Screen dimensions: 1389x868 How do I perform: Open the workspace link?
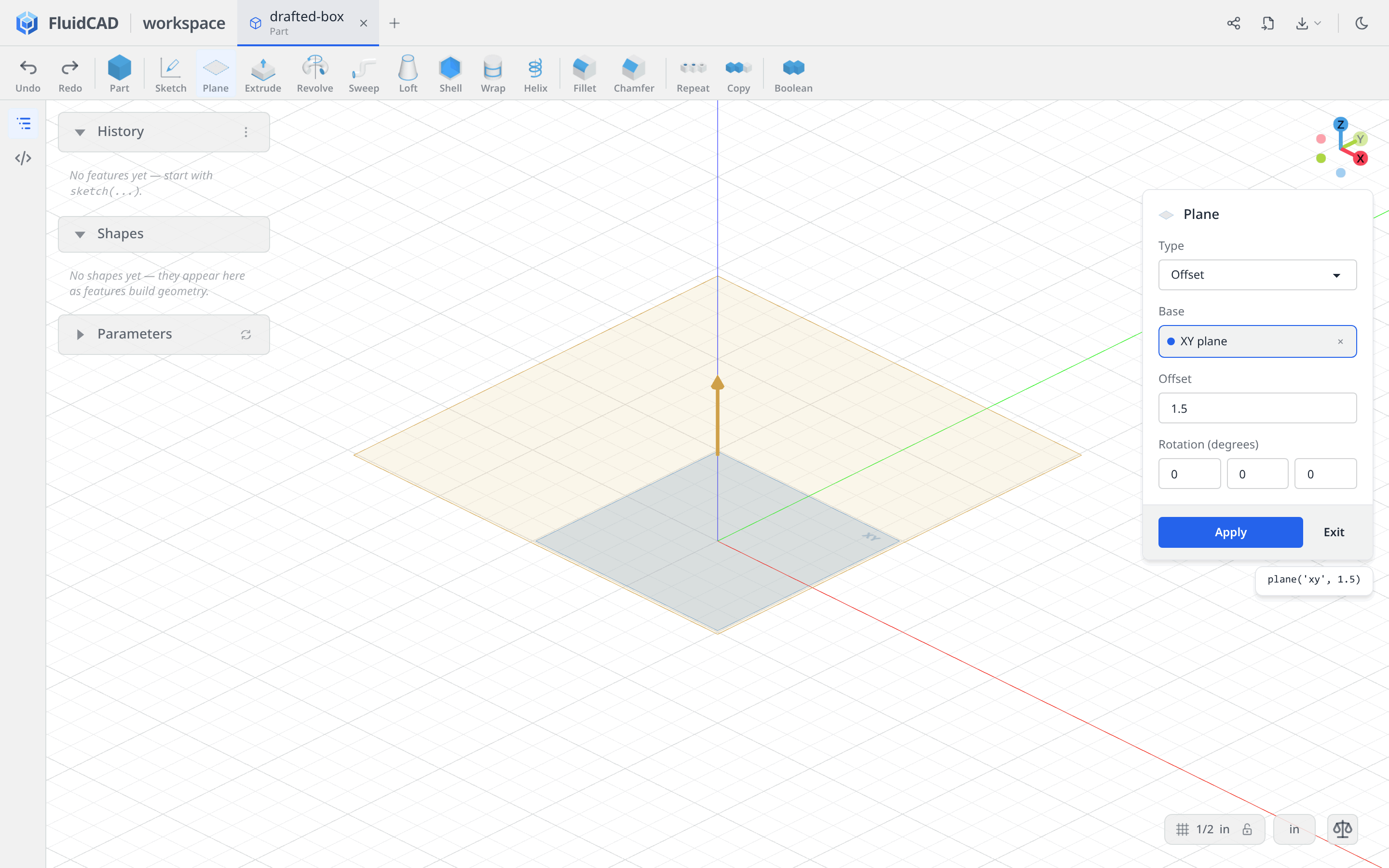point(184,23)
